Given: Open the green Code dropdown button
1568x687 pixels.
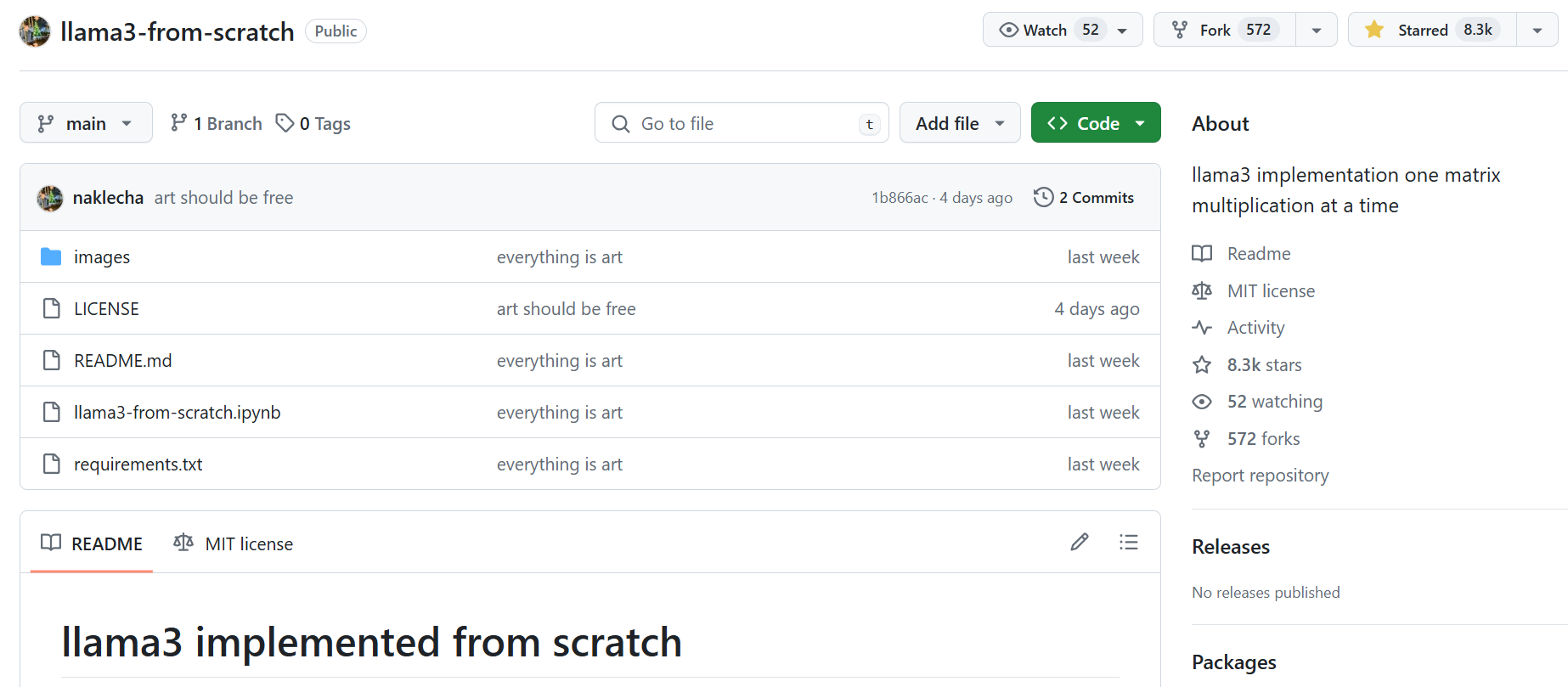Looking at the screenshot, I should (1096, 123).
